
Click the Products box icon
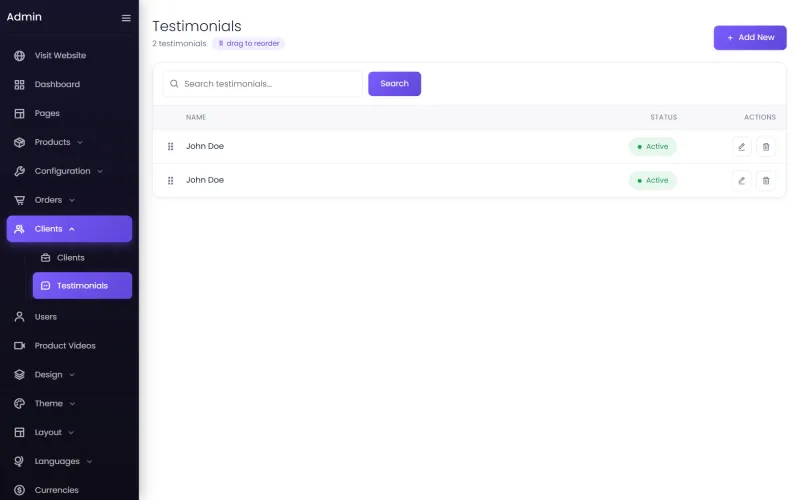click(19, 142)
